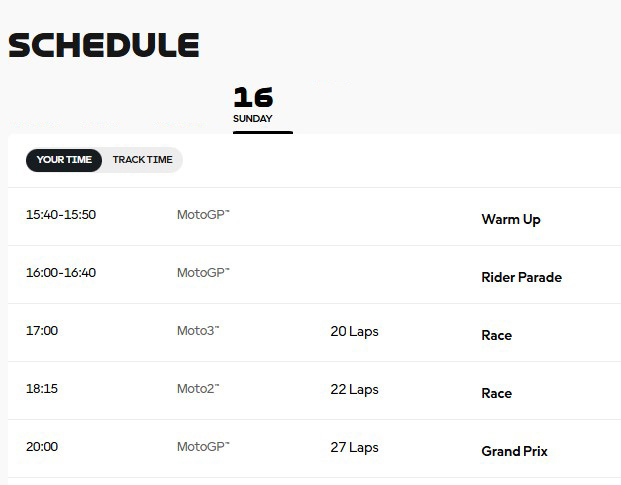Click the 17:00 start time

(x=42, y=331)
